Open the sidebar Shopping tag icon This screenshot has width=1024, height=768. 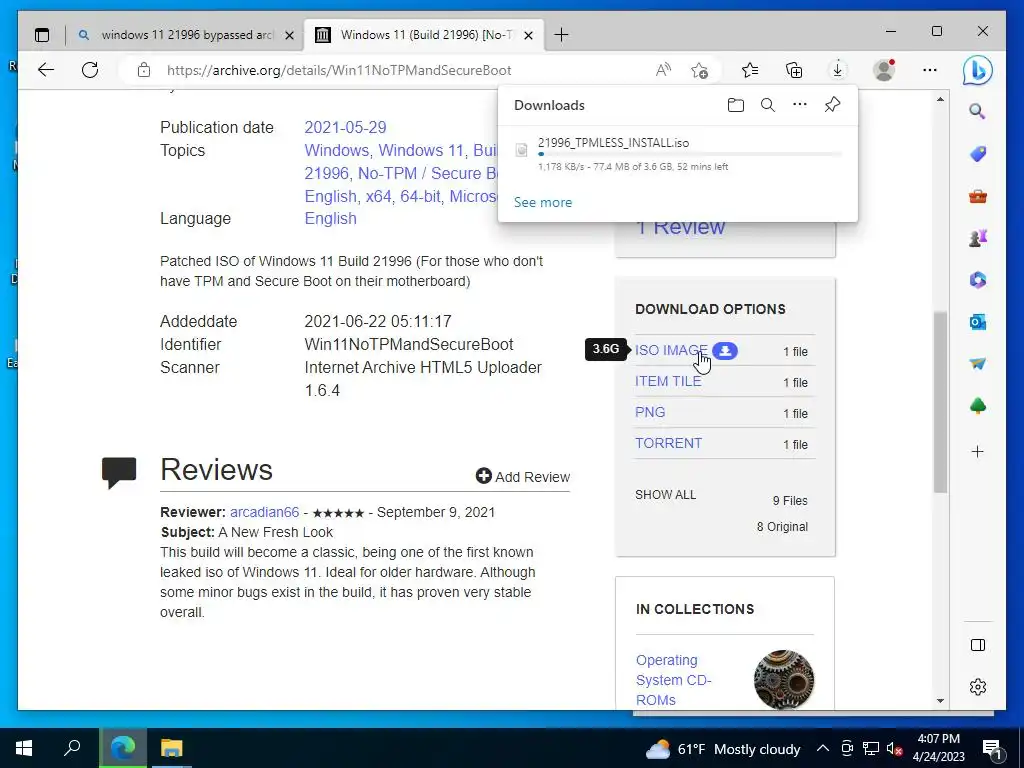coord(978,153)
